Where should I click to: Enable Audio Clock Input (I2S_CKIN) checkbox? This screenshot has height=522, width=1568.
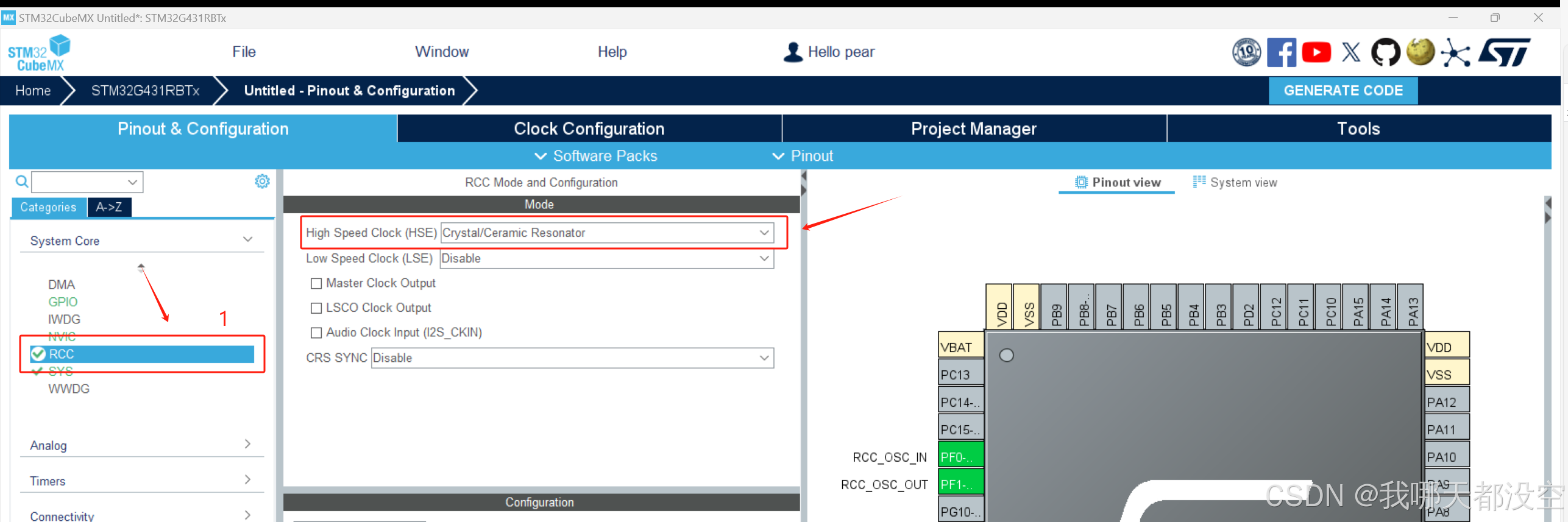pos(316,333)
